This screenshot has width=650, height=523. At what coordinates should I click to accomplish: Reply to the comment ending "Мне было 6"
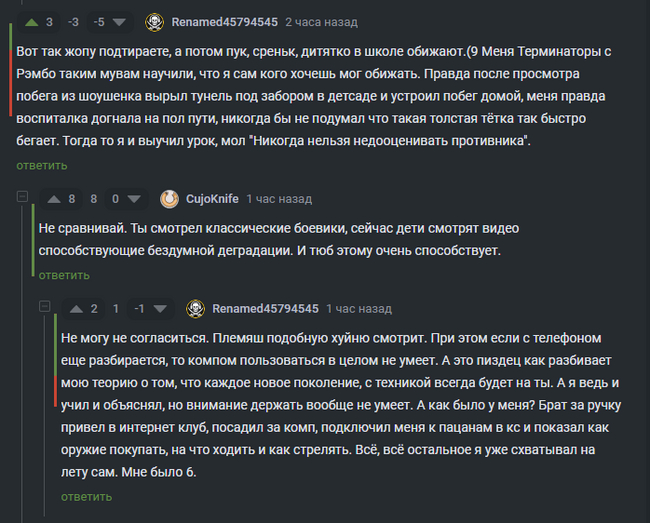click(86, 496)
